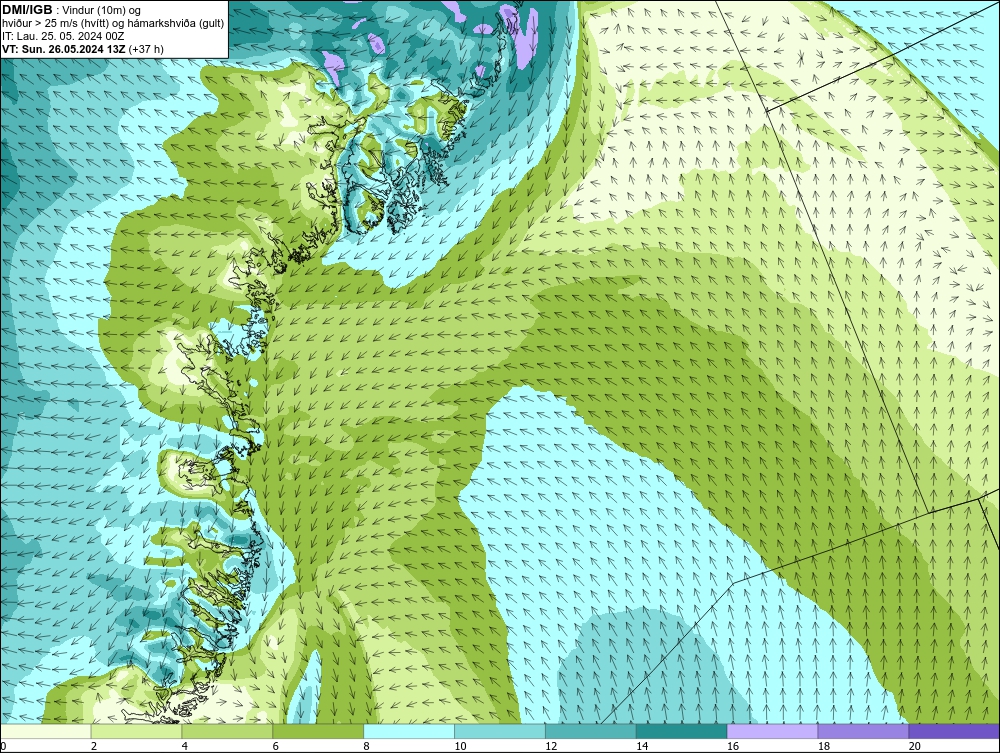Click the 8–10 m/s legend color swatch

409,731
